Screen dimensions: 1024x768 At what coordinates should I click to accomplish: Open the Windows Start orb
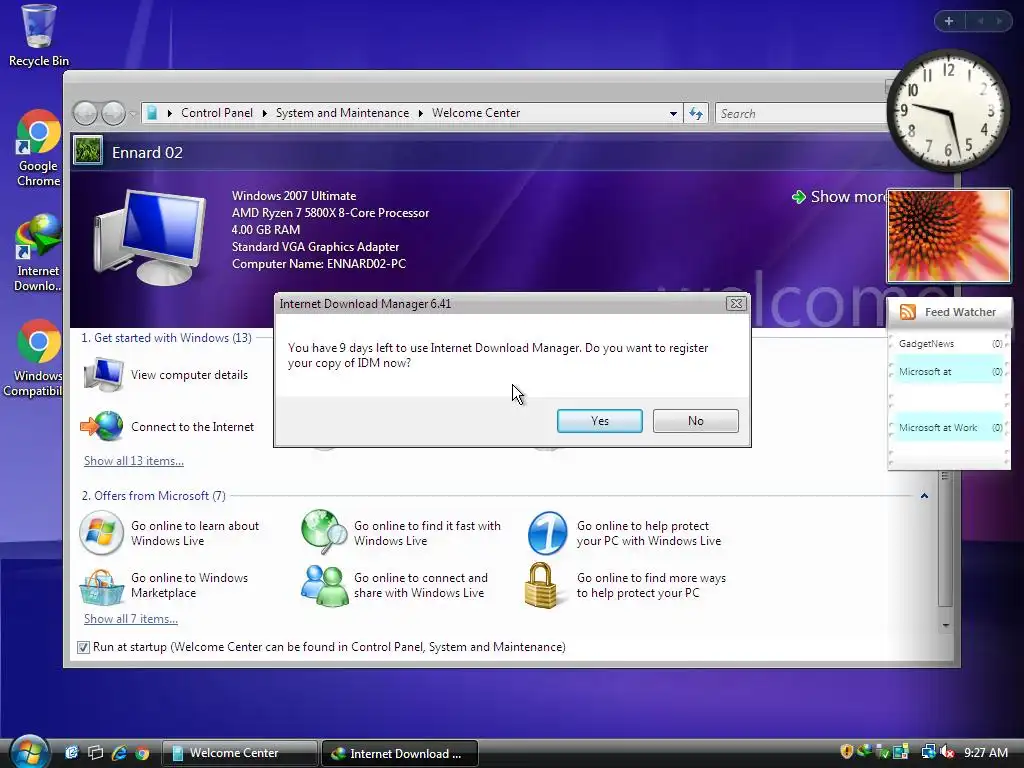tap(28, 751)
